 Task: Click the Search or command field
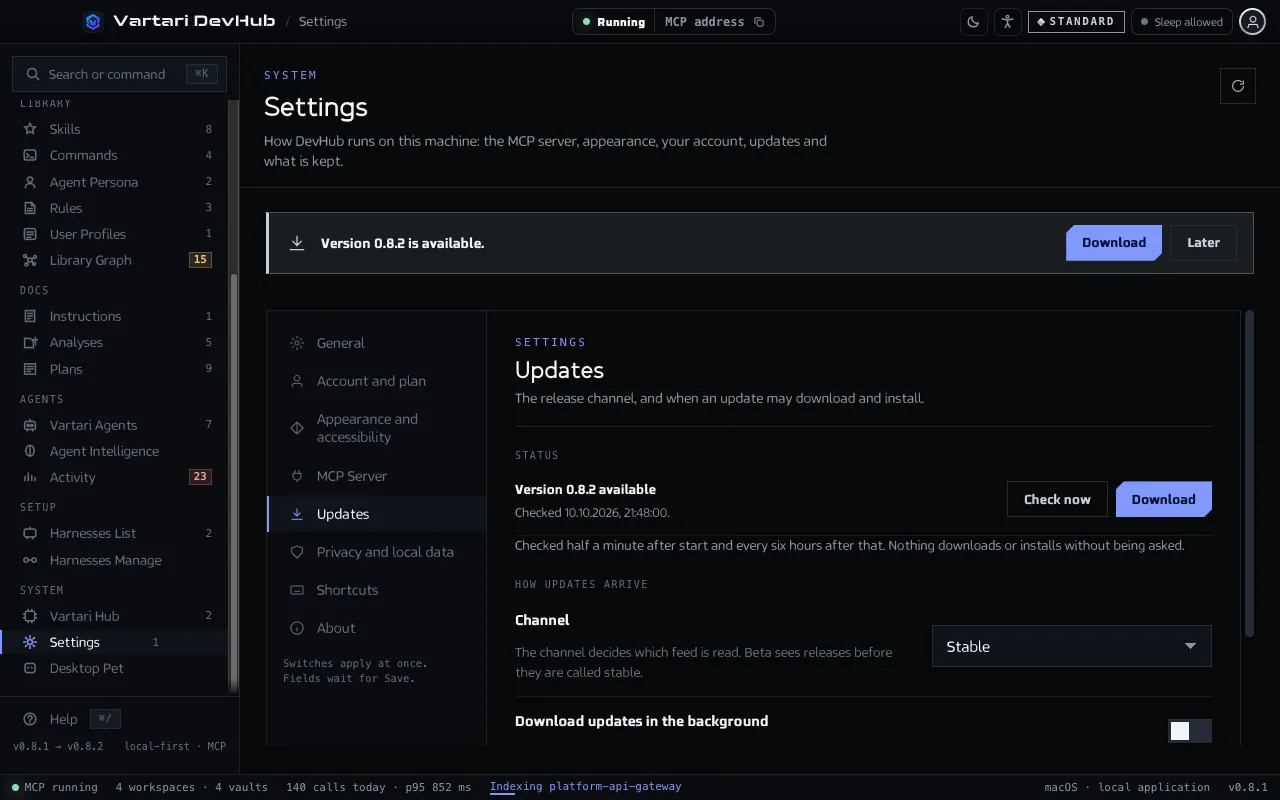(119, 74)
